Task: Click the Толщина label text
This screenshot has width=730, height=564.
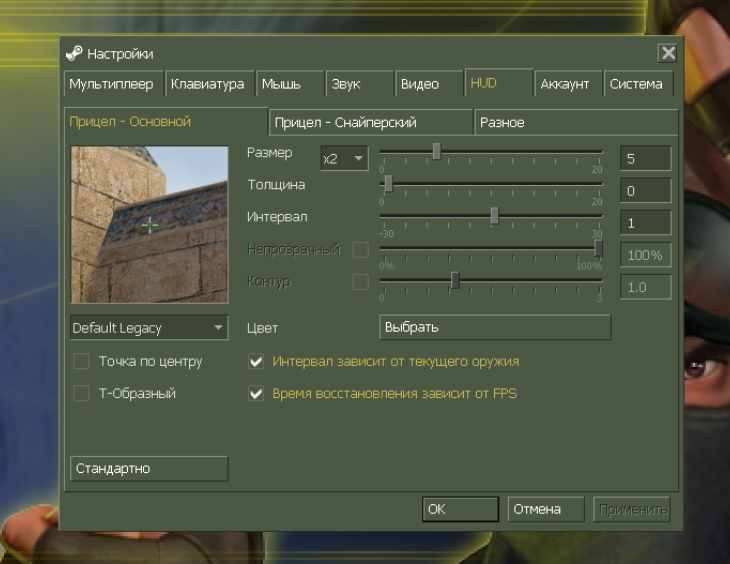Action: pyautogui.click(x=276, y=185)
